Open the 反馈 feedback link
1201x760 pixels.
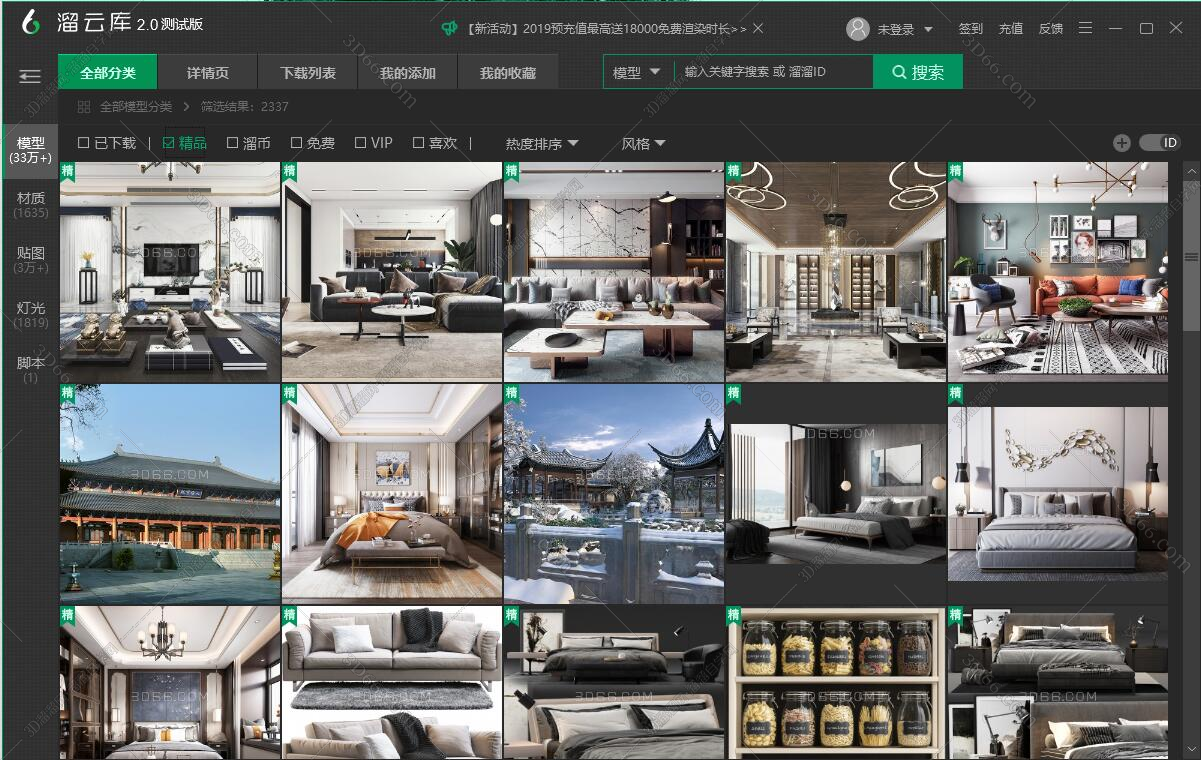coord(1051,29)
